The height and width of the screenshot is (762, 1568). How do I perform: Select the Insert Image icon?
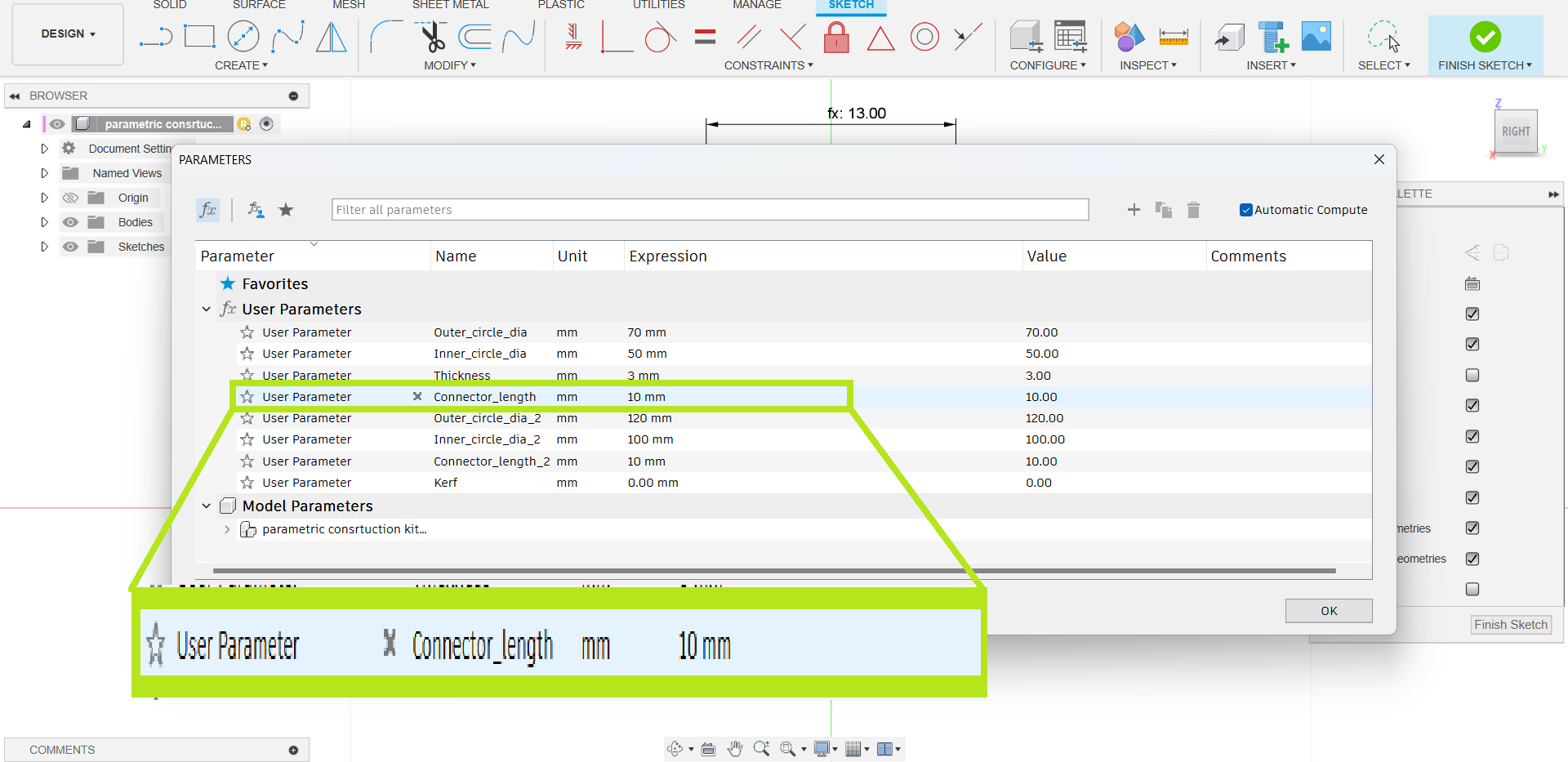click(x=1316, y=37)
